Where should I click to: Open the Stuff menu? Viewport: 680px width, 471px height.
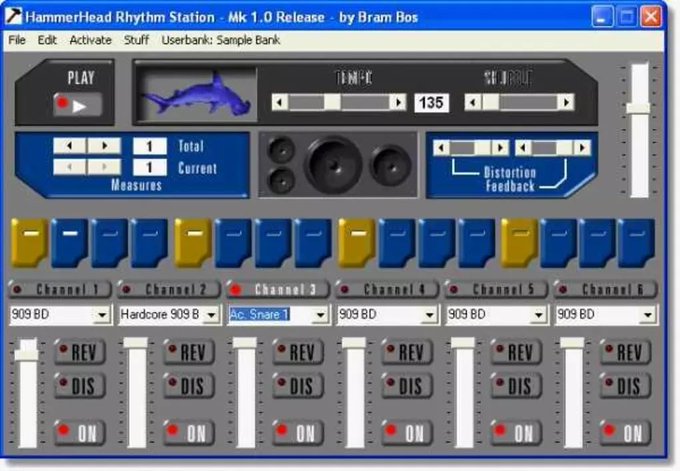pyautogui.click(x=136, y=40)
